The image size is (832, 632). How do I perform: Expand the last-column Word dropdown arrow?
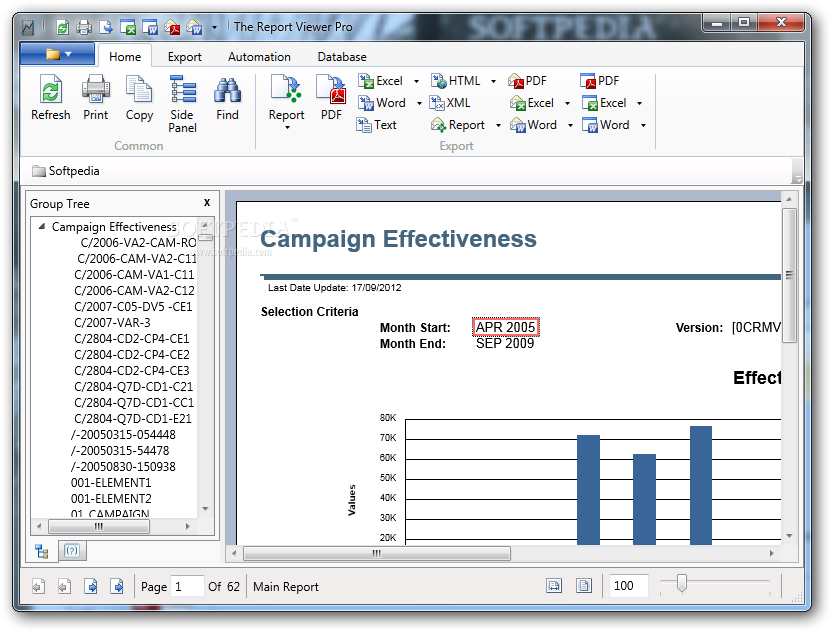tap(643, 126)
